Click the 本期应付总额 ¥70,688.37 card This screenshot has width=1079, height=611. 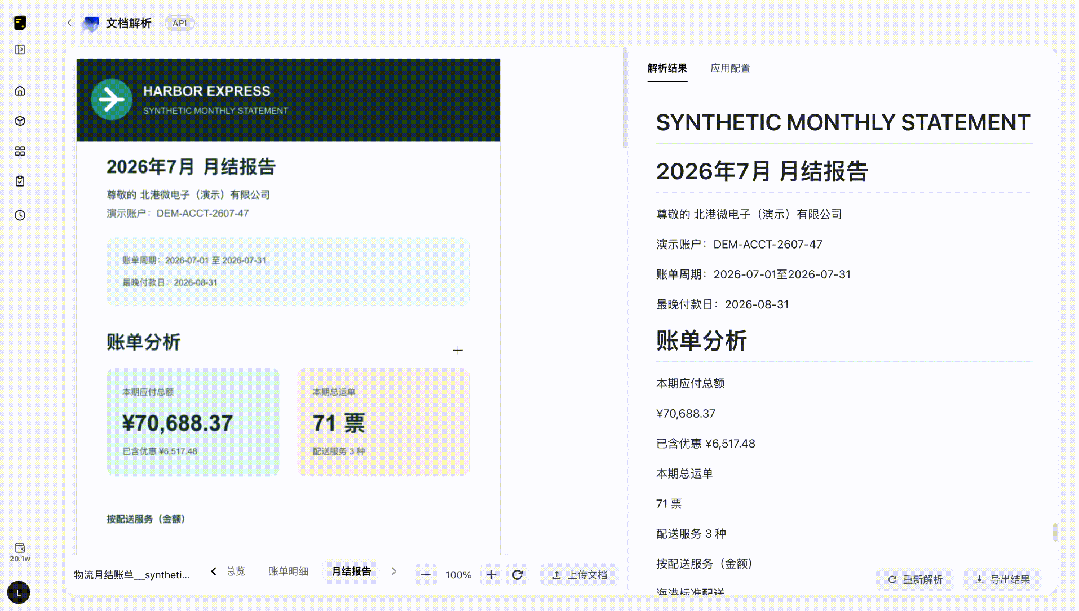pos(193,422)
